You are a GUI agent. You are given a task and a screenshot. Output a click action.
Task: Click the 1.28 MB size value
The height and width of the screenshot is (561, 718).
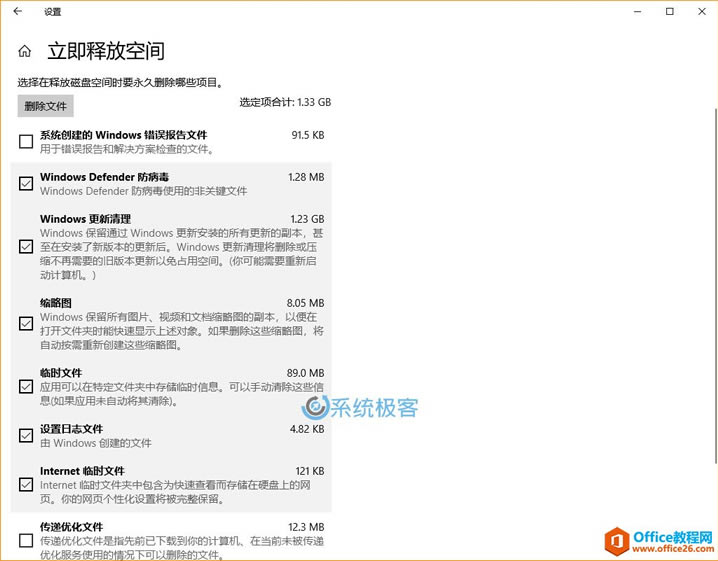(x=306, y=177)
